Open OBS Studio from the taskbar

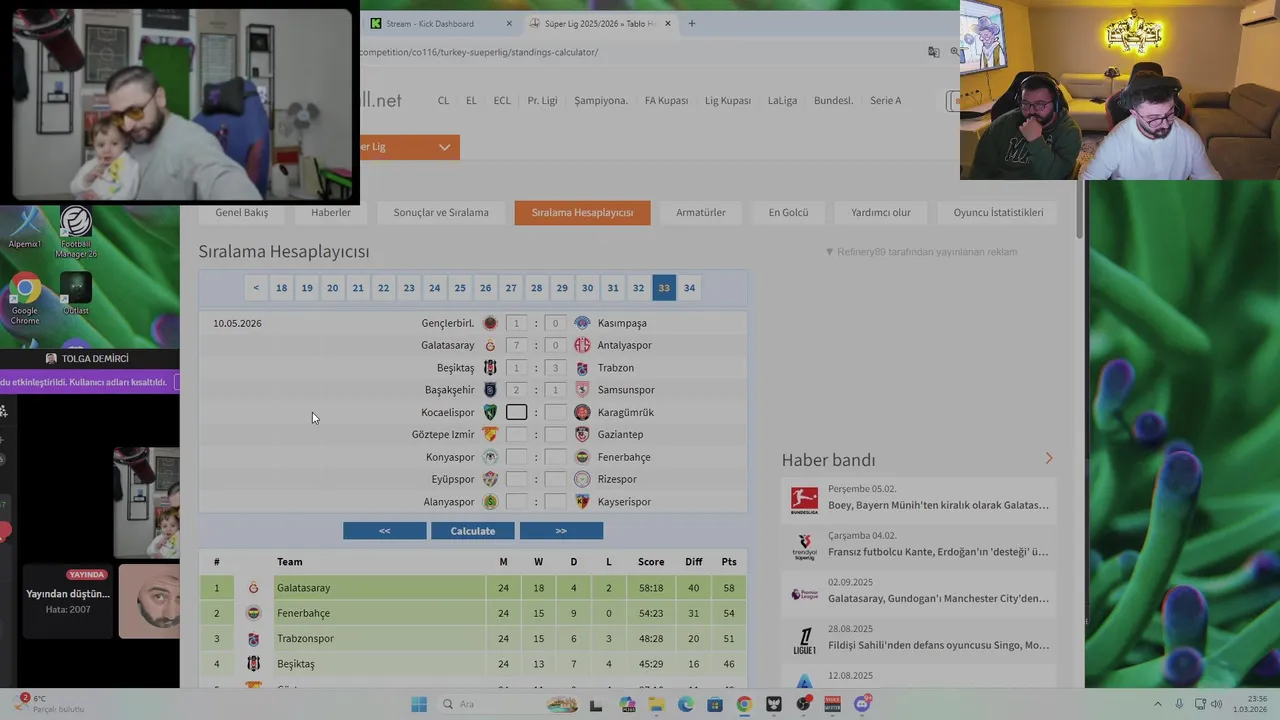803,704
